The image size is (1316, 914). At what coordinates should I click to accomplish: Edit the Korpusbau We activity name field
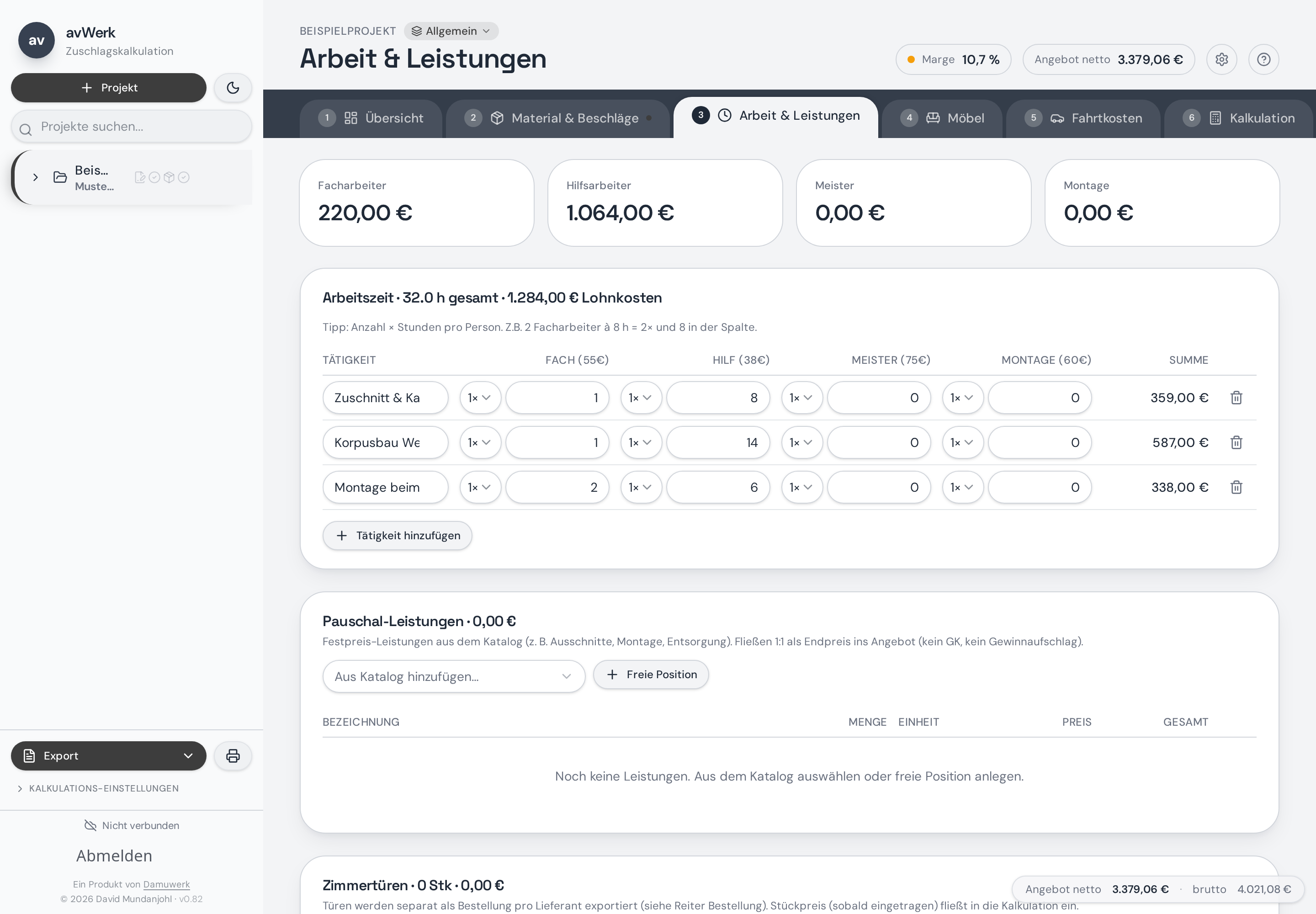click(385, 442)
